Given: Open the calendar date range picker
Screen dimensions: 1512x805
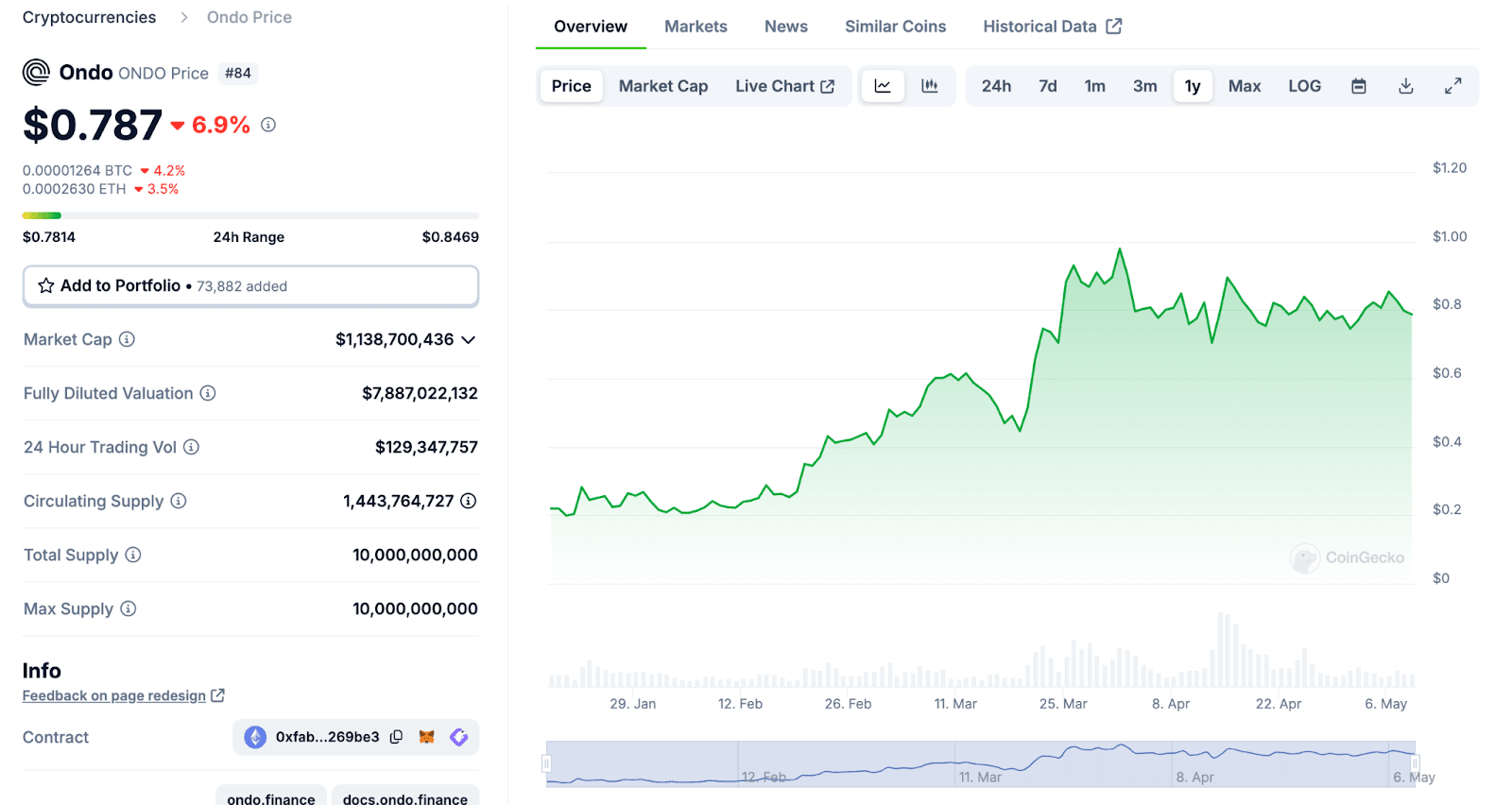Looking at the screenshot, I should click(1358, 86).
